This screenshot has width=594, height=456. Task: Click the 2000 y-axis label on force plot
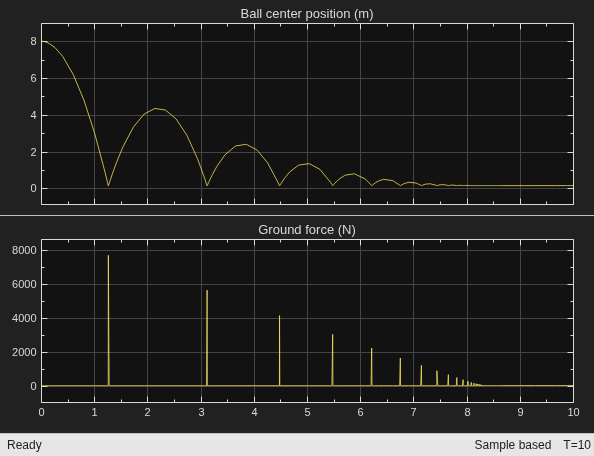click(24, 352)
